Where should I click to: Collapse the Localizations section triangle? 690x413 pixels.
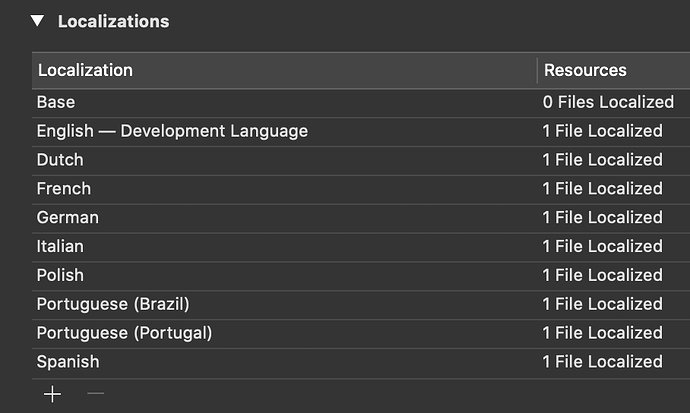click(x=37, y=21)
